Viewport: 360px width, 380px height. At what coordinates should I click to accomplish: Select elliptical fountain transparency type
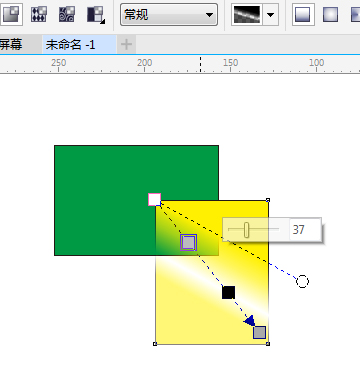click(330, 14)
